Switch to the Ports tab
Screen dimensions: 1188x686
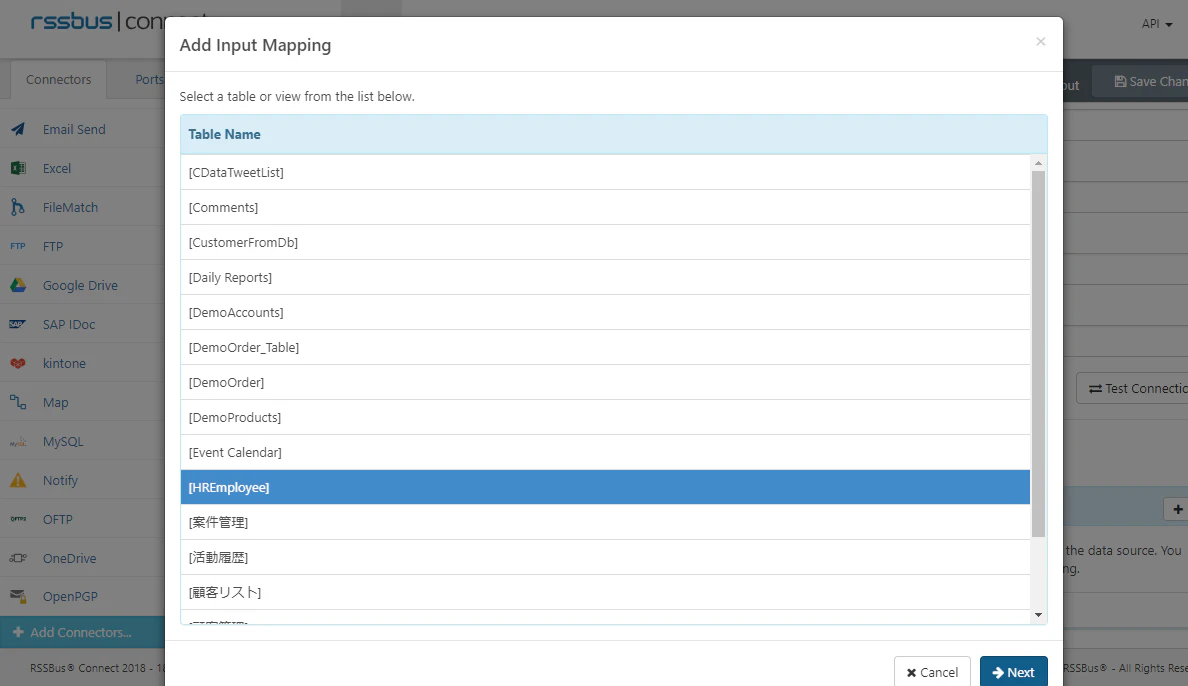[x=149, y=80]
